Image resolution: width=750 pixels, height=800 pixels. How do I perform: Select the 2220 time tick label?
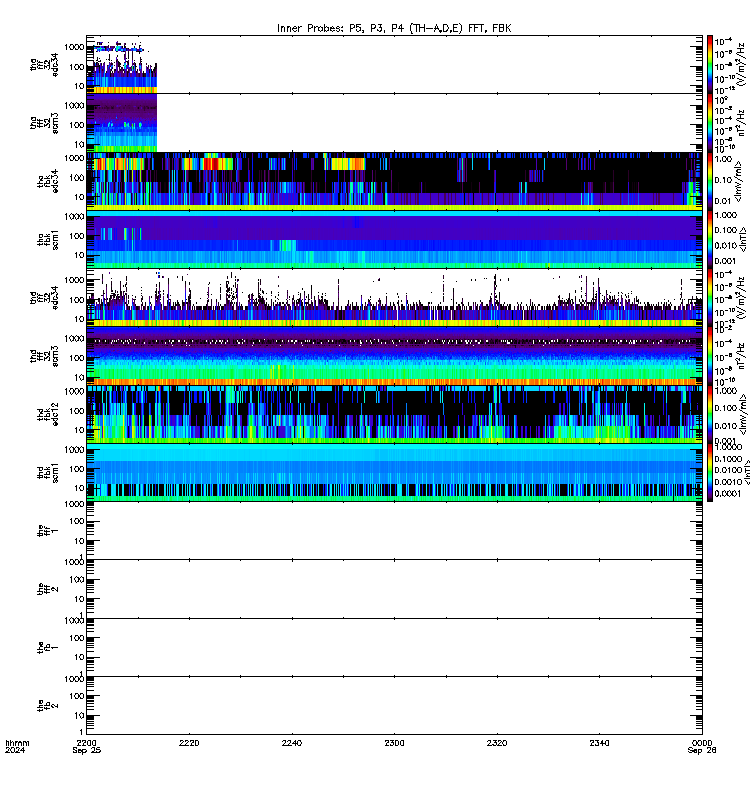189,743
